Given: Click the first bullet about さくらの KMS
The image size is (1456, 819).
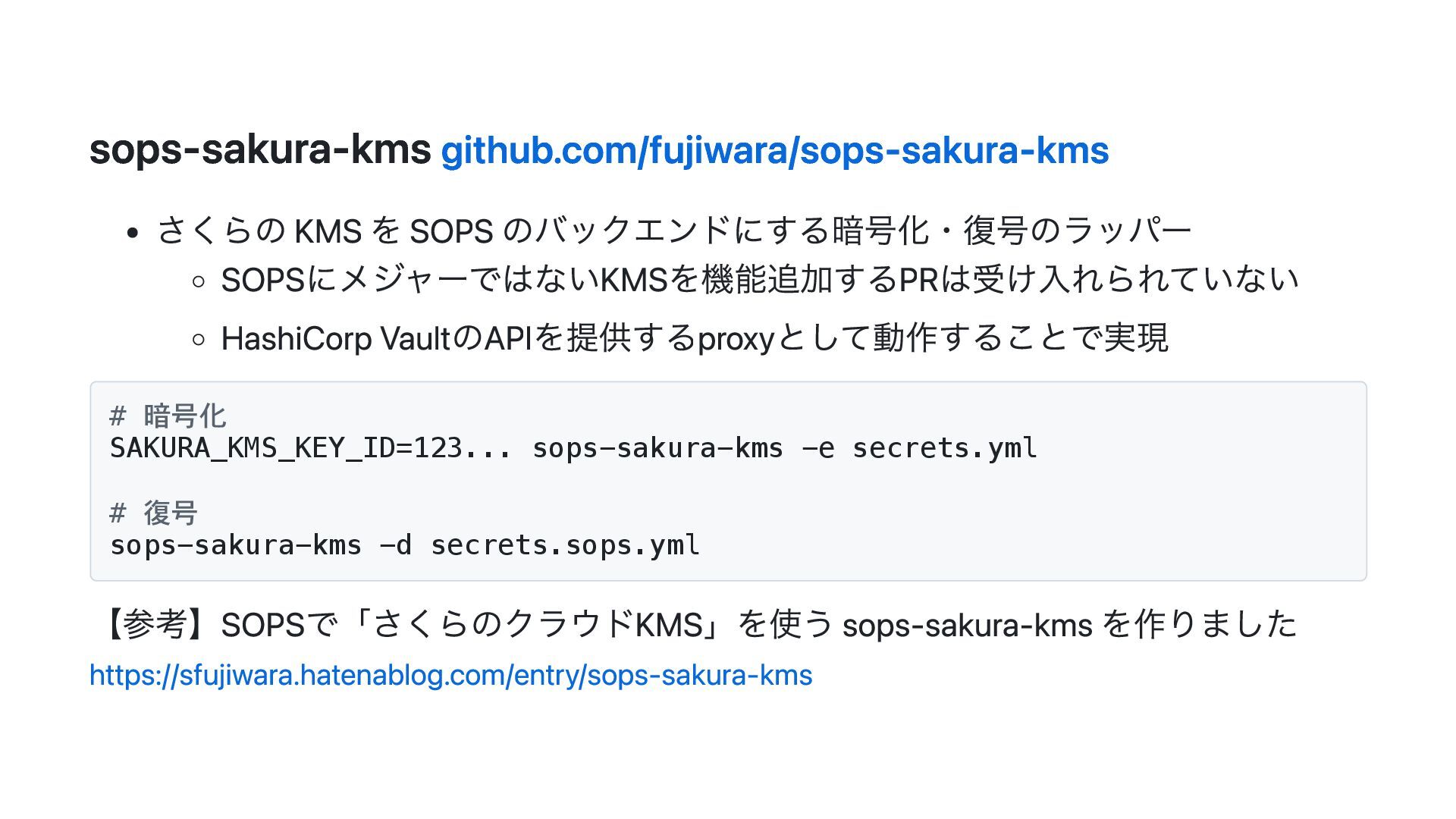Looking at the screenshot, I should point(674,231).
